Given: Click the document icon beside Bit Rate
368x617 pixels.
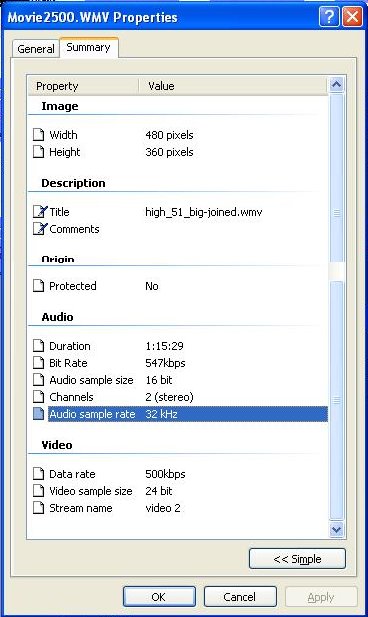Looking at the screenshot, I should point(38,362).
